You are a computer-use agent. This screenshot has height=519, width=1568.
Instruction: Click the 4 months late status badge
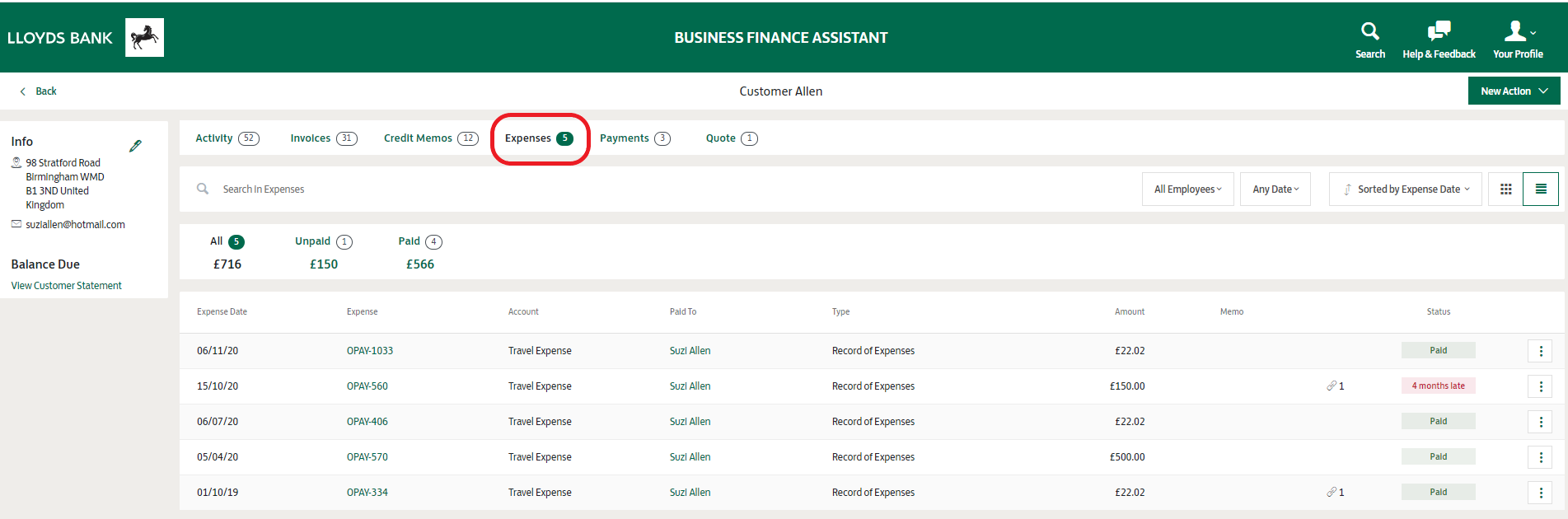click(x=1438, y=386)
